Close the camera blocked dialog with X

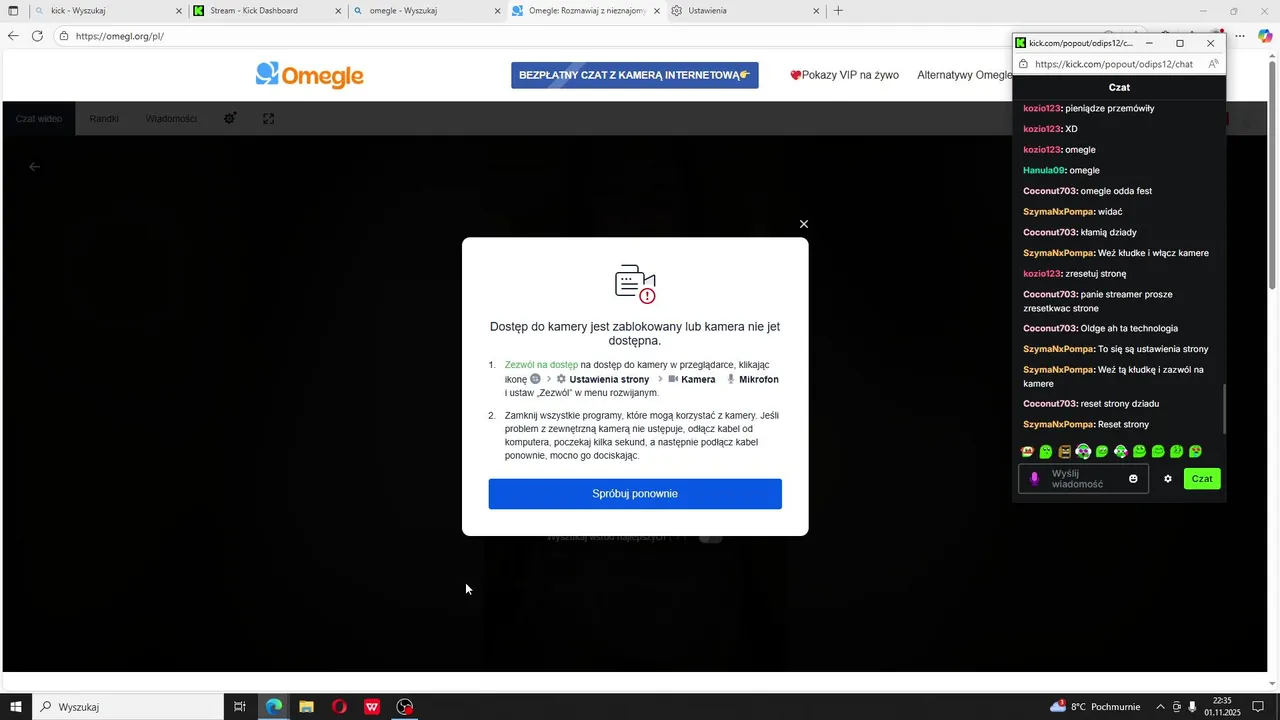point(803,224)
